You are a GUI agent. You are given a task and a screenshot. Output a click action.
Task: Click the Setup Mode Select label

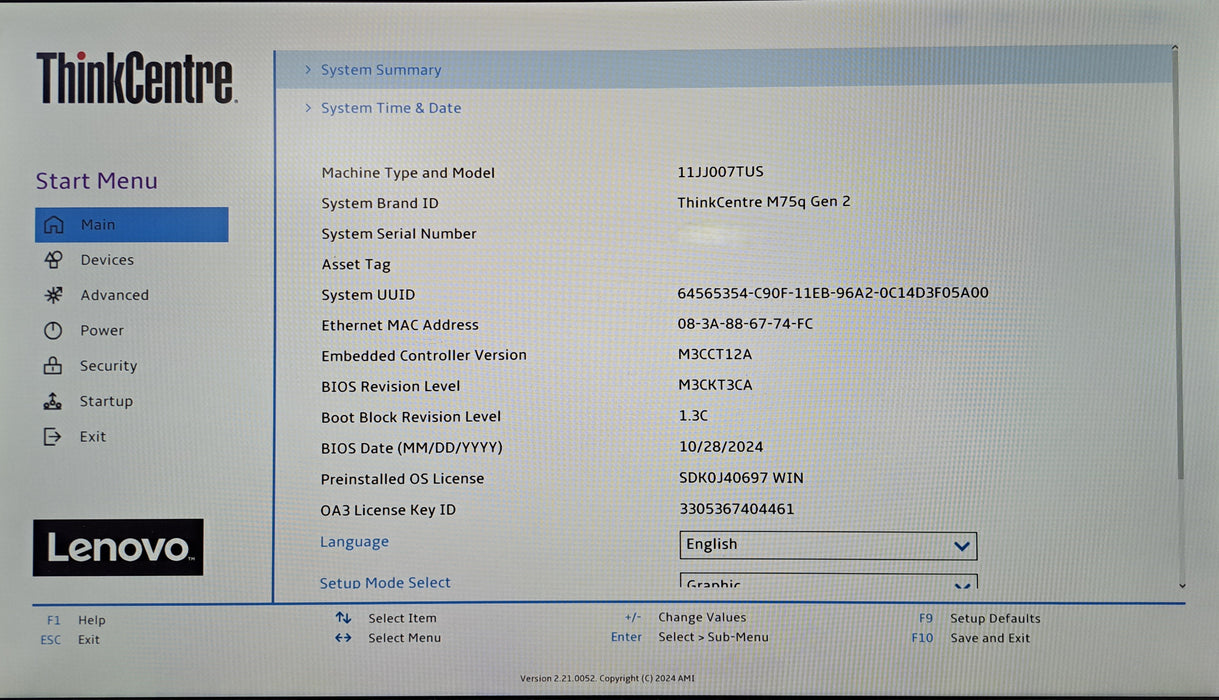click(x=385, y=583)
